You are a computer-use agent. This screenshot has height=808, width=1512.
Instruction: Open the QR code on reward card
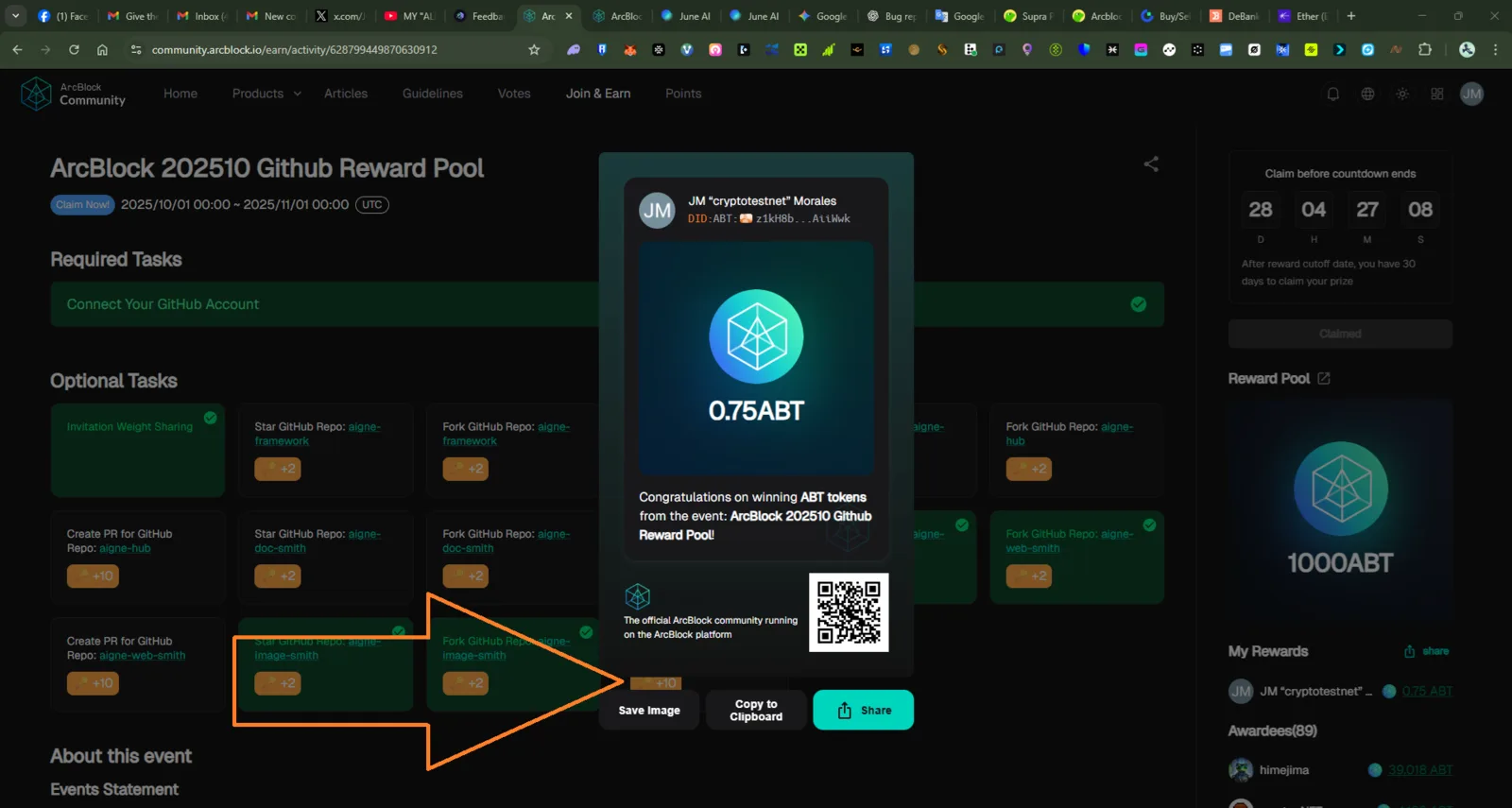(849, 612)
